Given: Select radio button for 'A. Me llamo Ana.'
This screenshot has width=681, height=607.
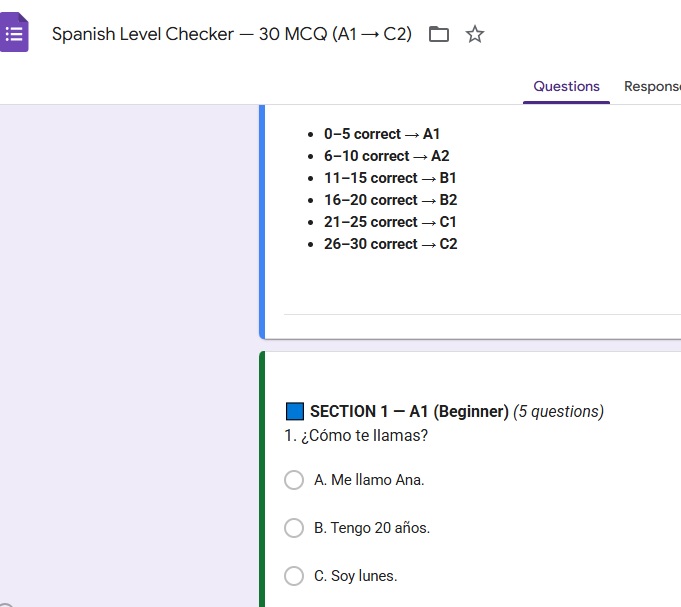Looking at the screenshot, I should 294,480.
